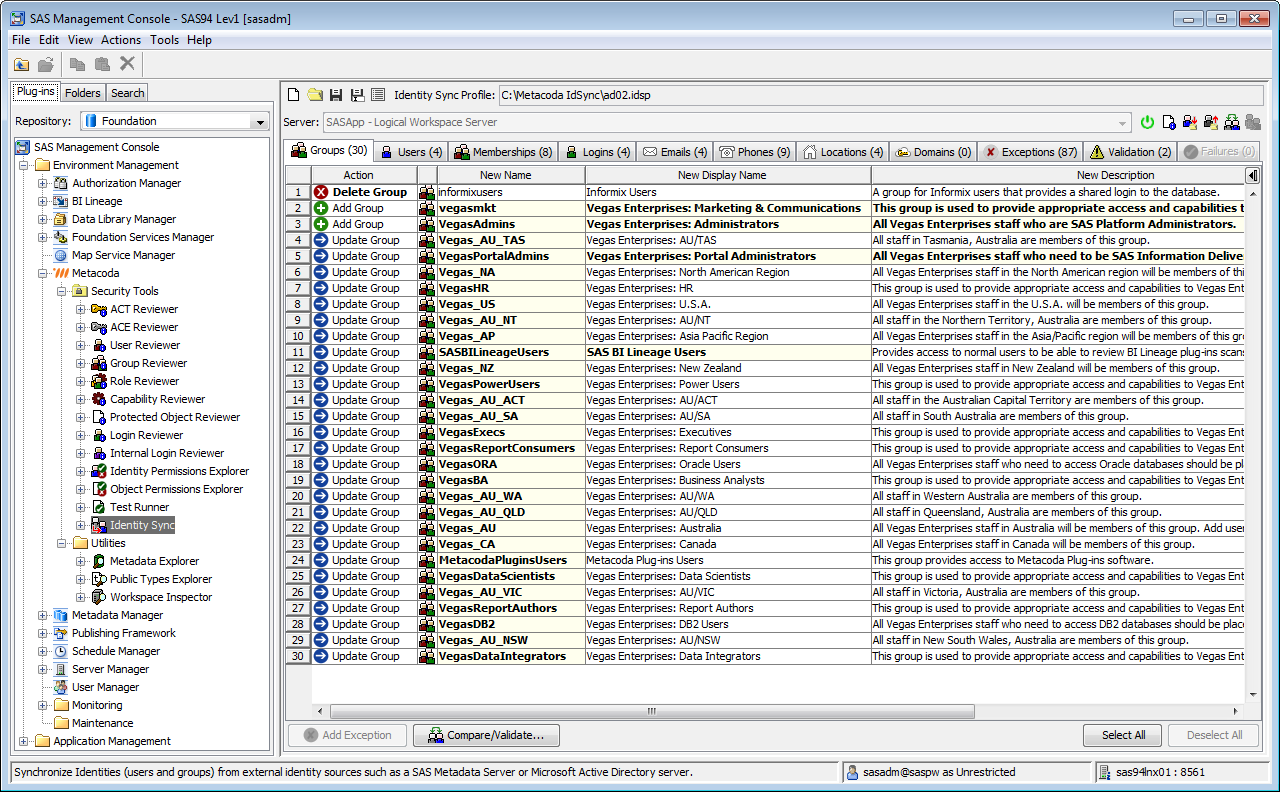
Task: Click the Select All button
Action: 1123,735
